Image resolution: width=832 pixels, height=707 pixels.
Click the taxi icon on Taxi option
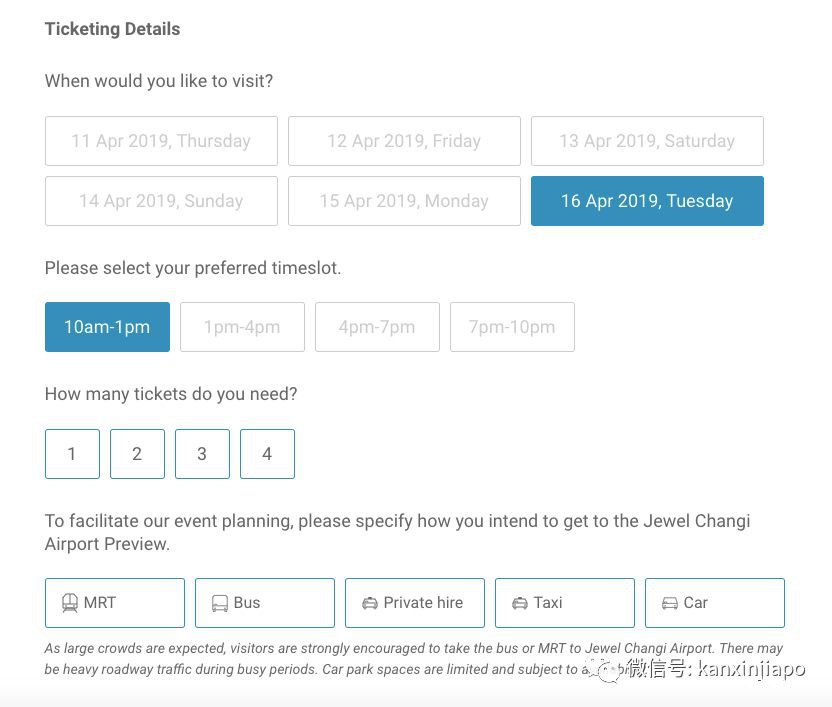point(520,603)
